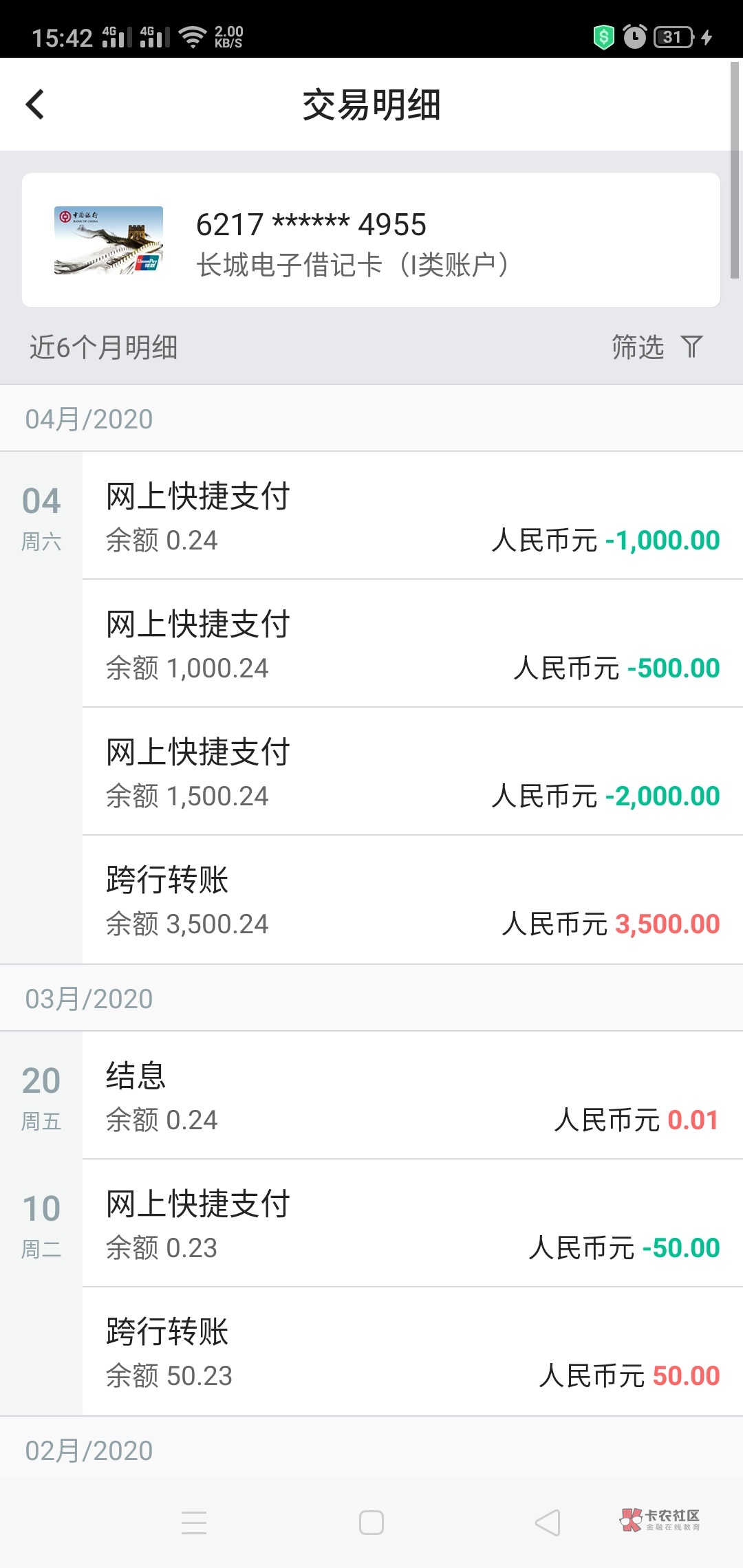
Task: Tap the alarm clock status icon
Action: 634,36
